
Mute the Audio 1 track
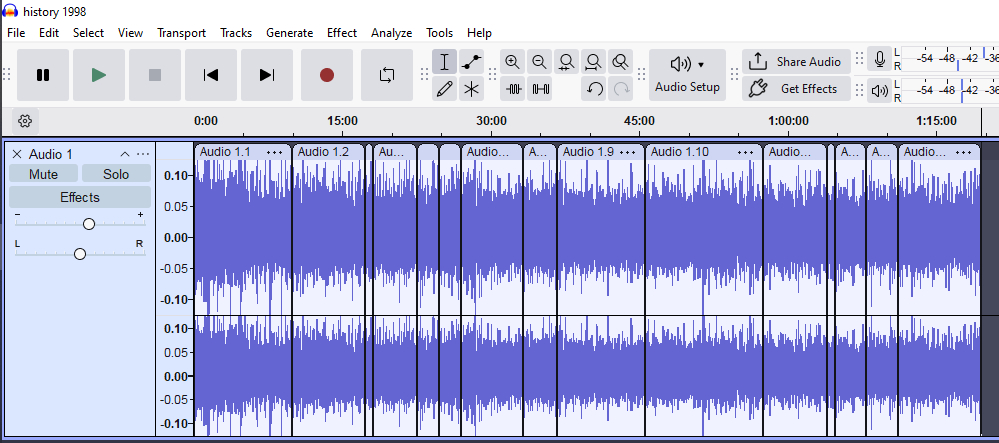(43, 174)
